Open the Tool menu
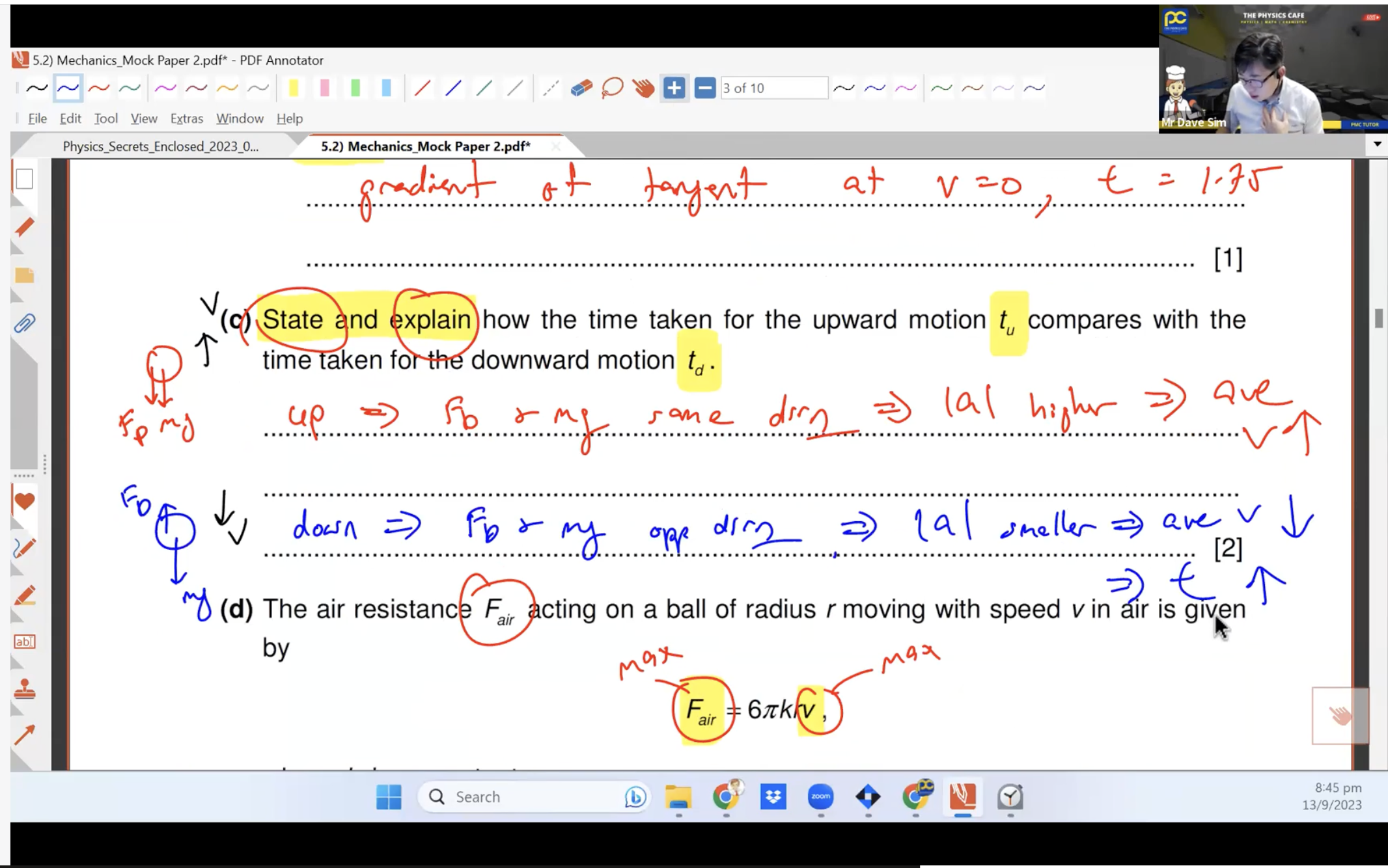The width and height of the screenshot is (1388, 868). [105, 118]
